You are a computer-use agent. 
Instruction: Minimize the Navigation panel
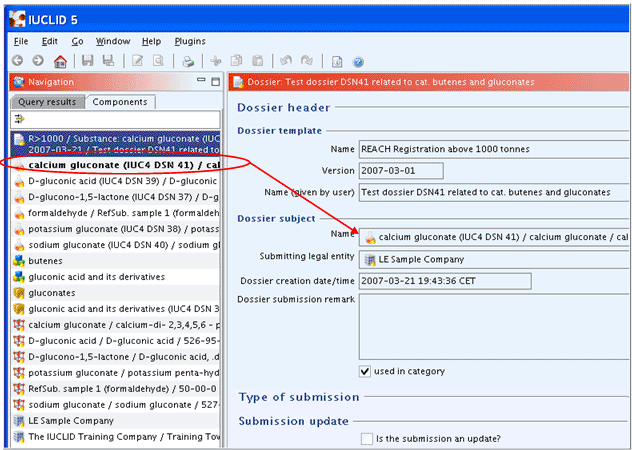point(201,80)
